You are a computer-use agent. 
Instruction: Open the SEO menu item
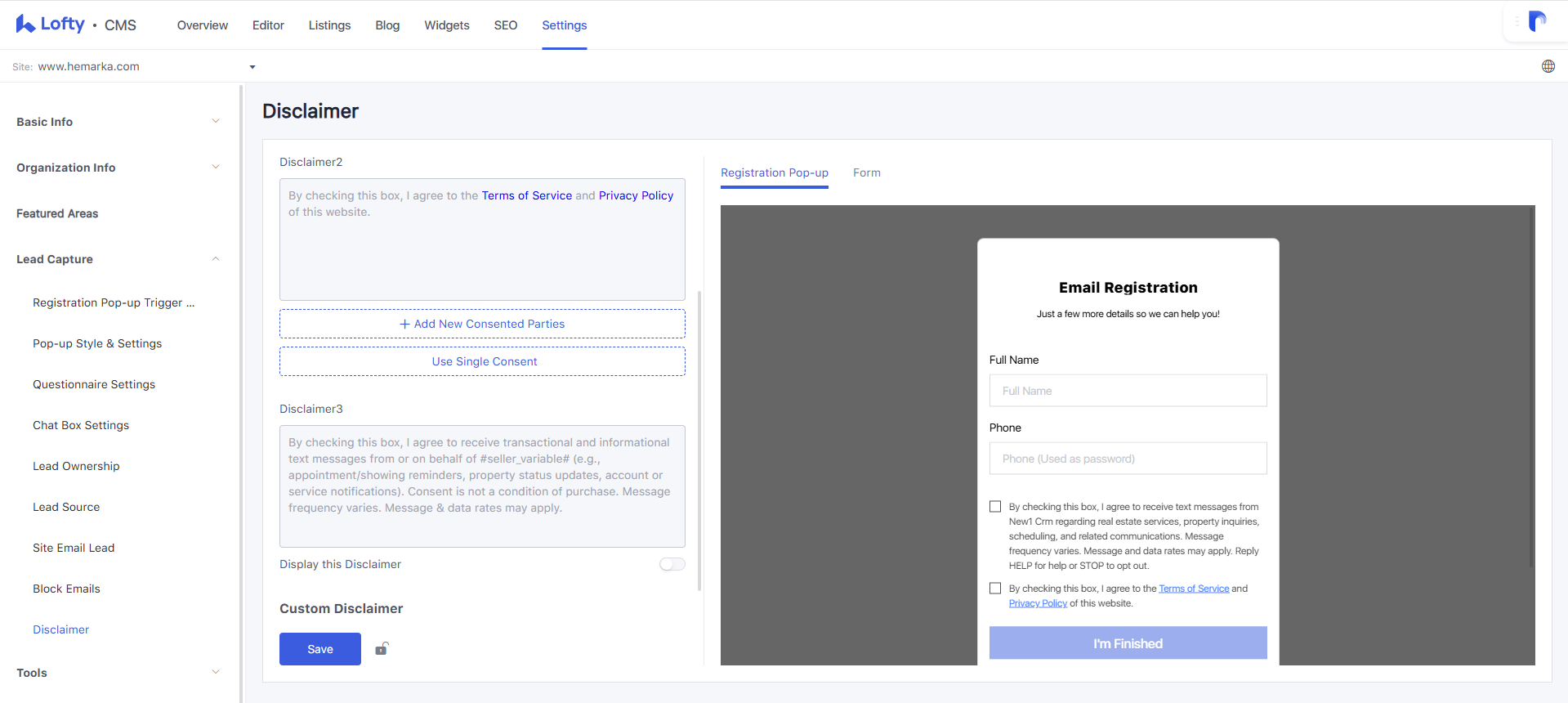point(506,25)
